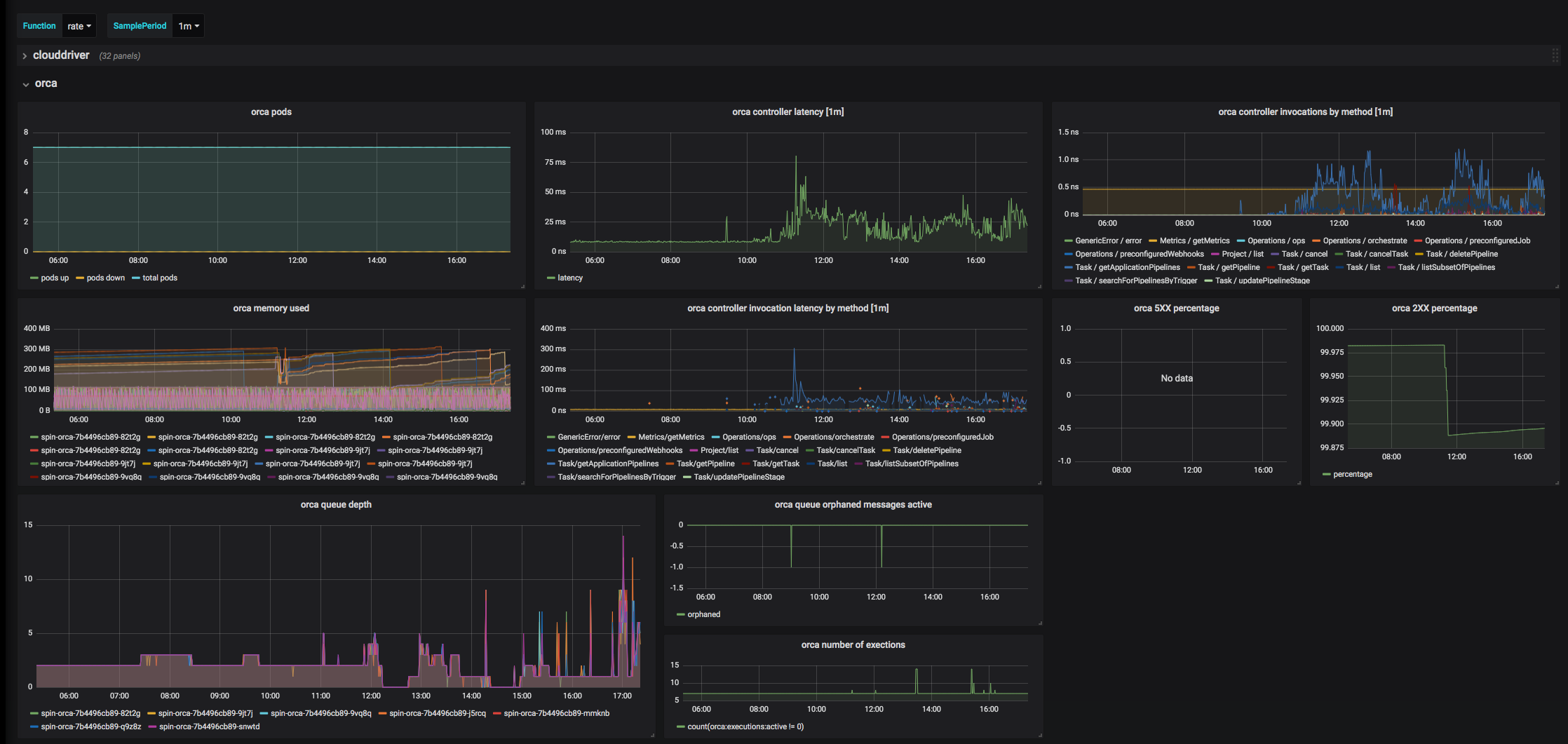The width and height of the screenshot is (1568, 744).
Task: Select 'Task / getApplicationPipelines' in invocations legend
Action: click(x=1128, y=267)
